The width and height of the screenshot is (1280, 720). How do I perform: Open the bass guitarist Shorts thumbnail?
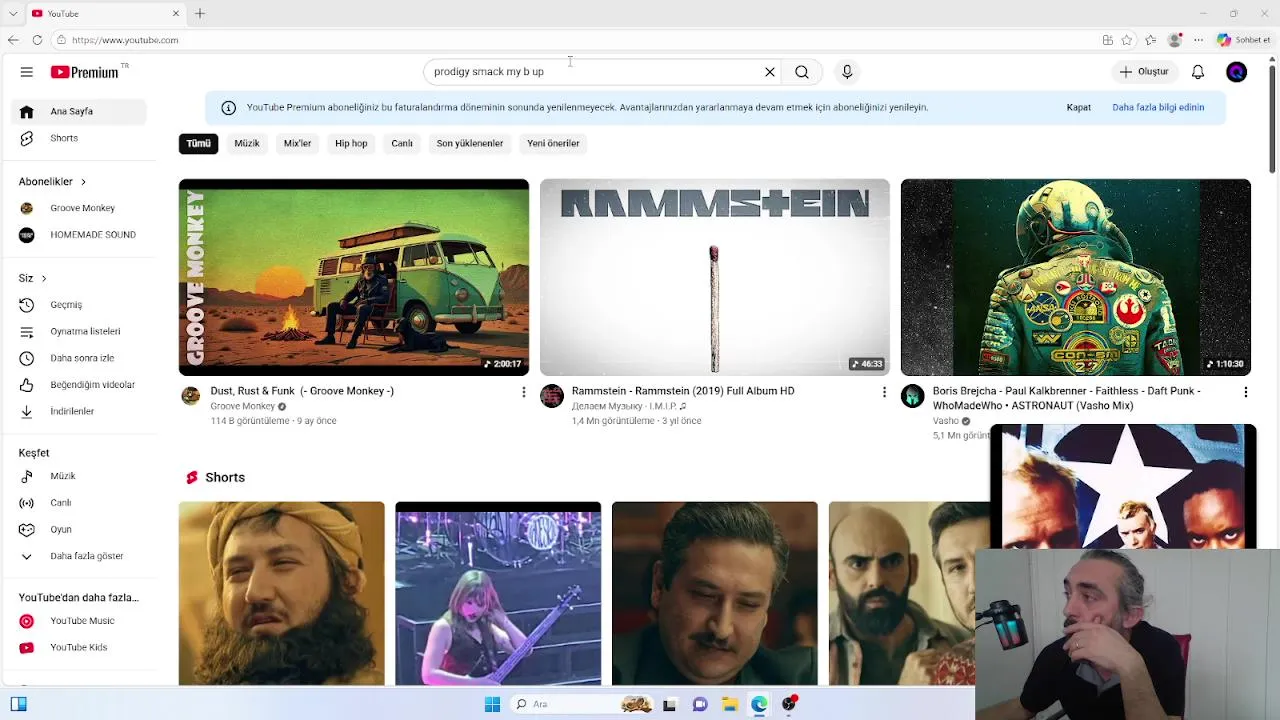point(498,594)
